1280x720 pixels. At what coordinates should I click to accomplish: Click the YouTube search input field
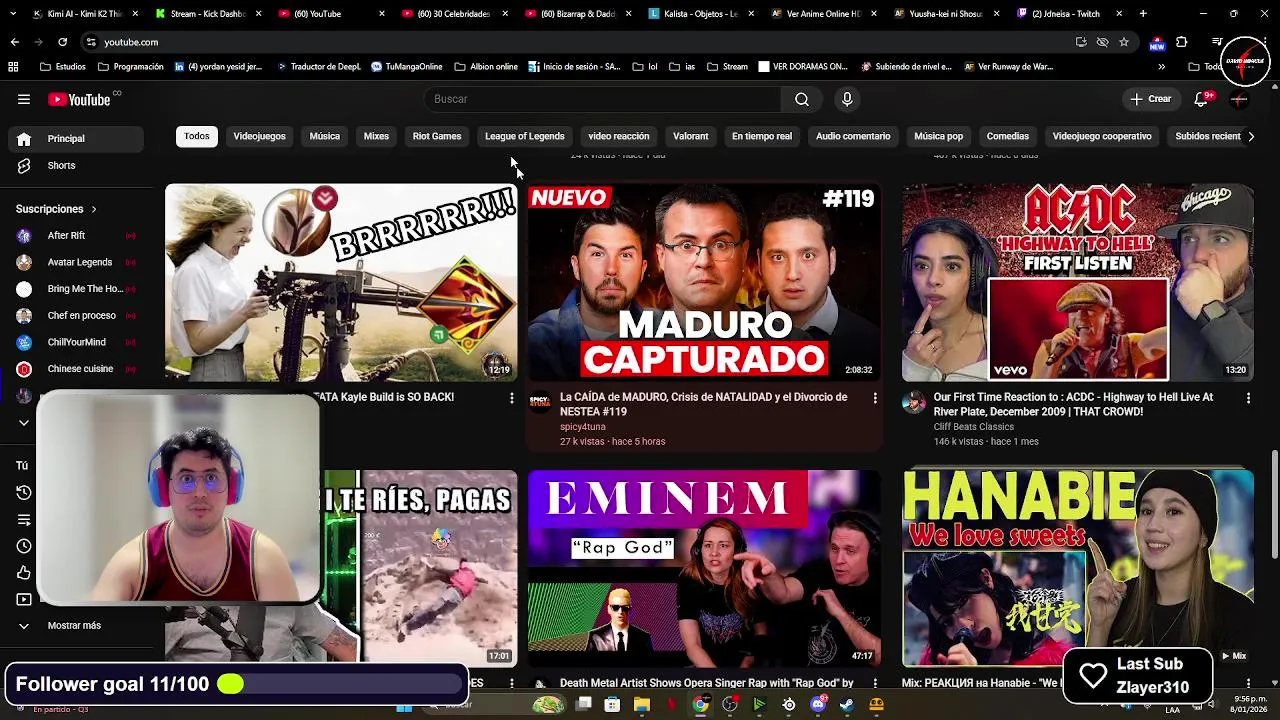(603, 99)
